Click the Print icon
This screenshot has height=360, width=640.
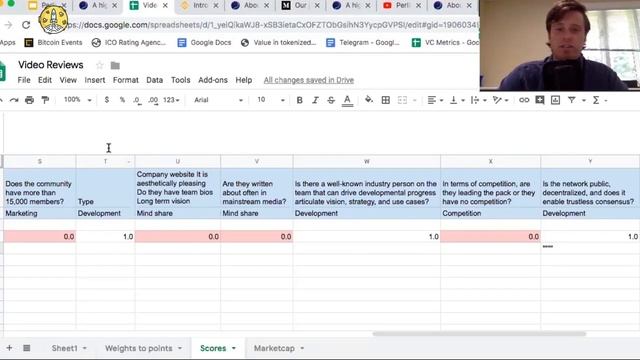click(29, 100)
